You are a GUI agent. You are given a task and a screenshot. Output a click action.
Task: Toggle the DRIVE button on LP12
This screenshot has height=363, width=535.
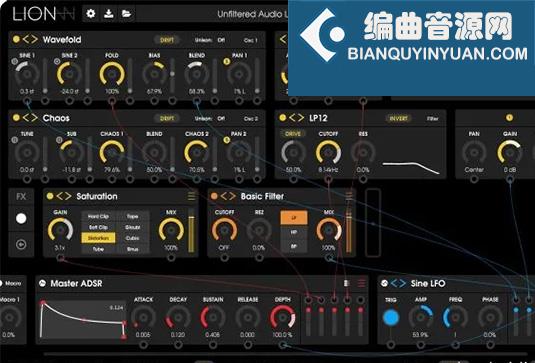coord(293,134)
